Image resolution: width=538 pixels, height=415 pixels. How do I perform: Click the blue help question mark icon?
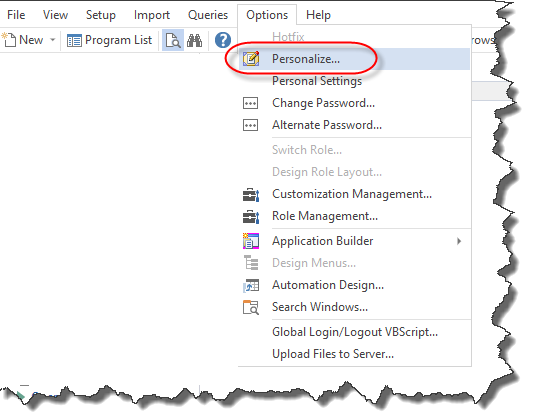[x=223, y=40]
